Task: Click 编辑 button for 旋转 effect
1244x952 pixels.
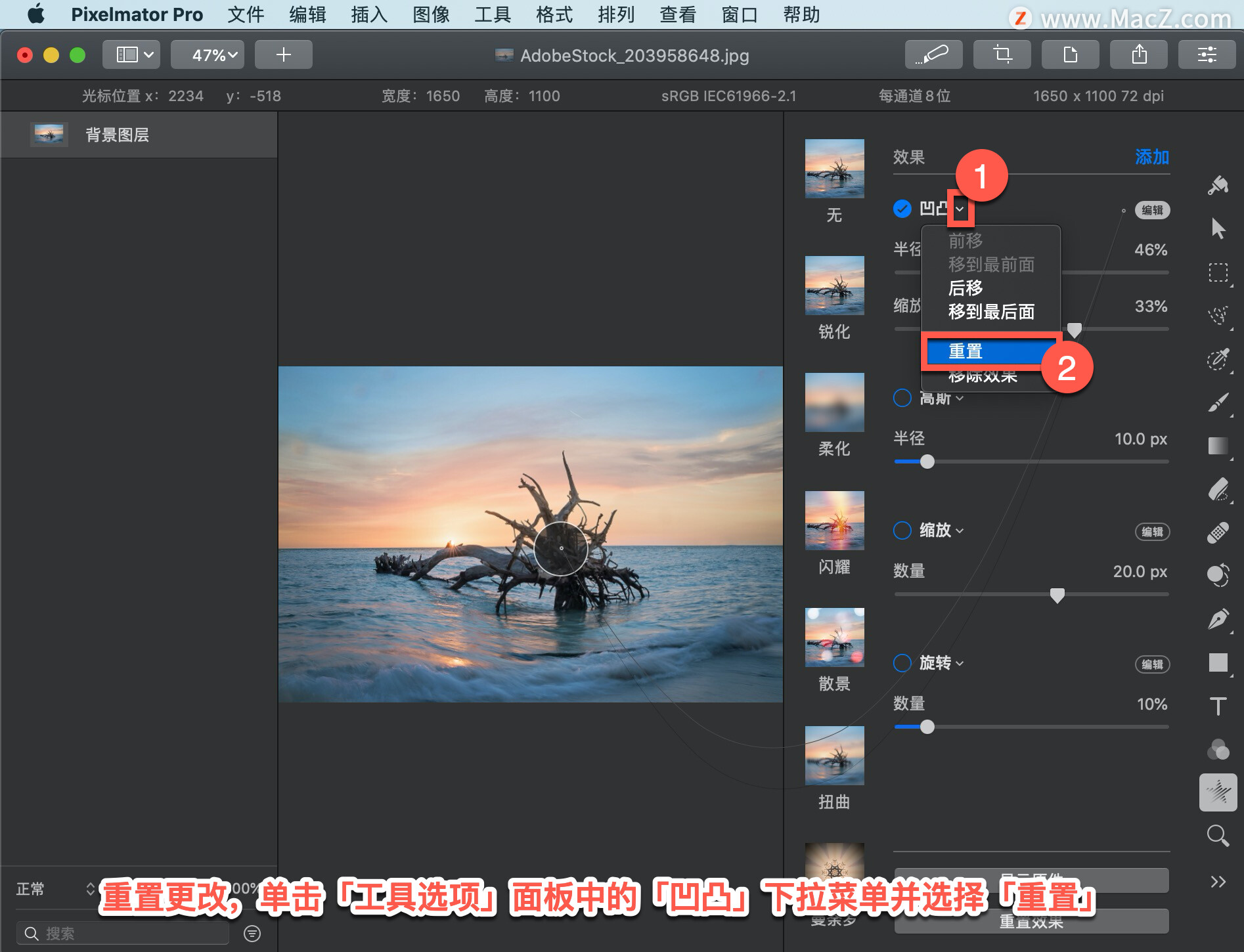Action: point(1152,664)
